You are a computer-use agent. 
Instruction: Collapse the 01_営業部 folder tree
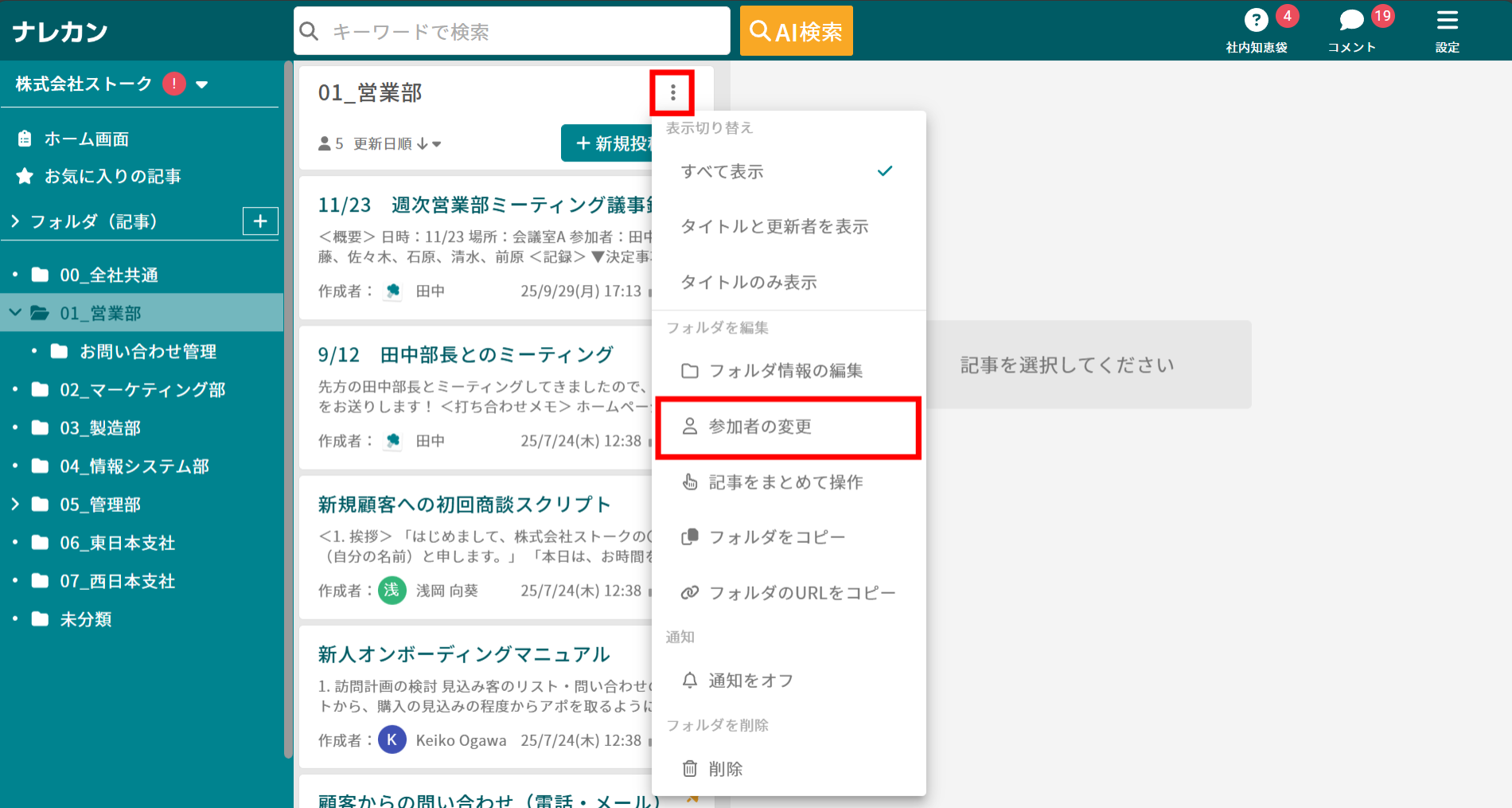(x=15, y=312)
